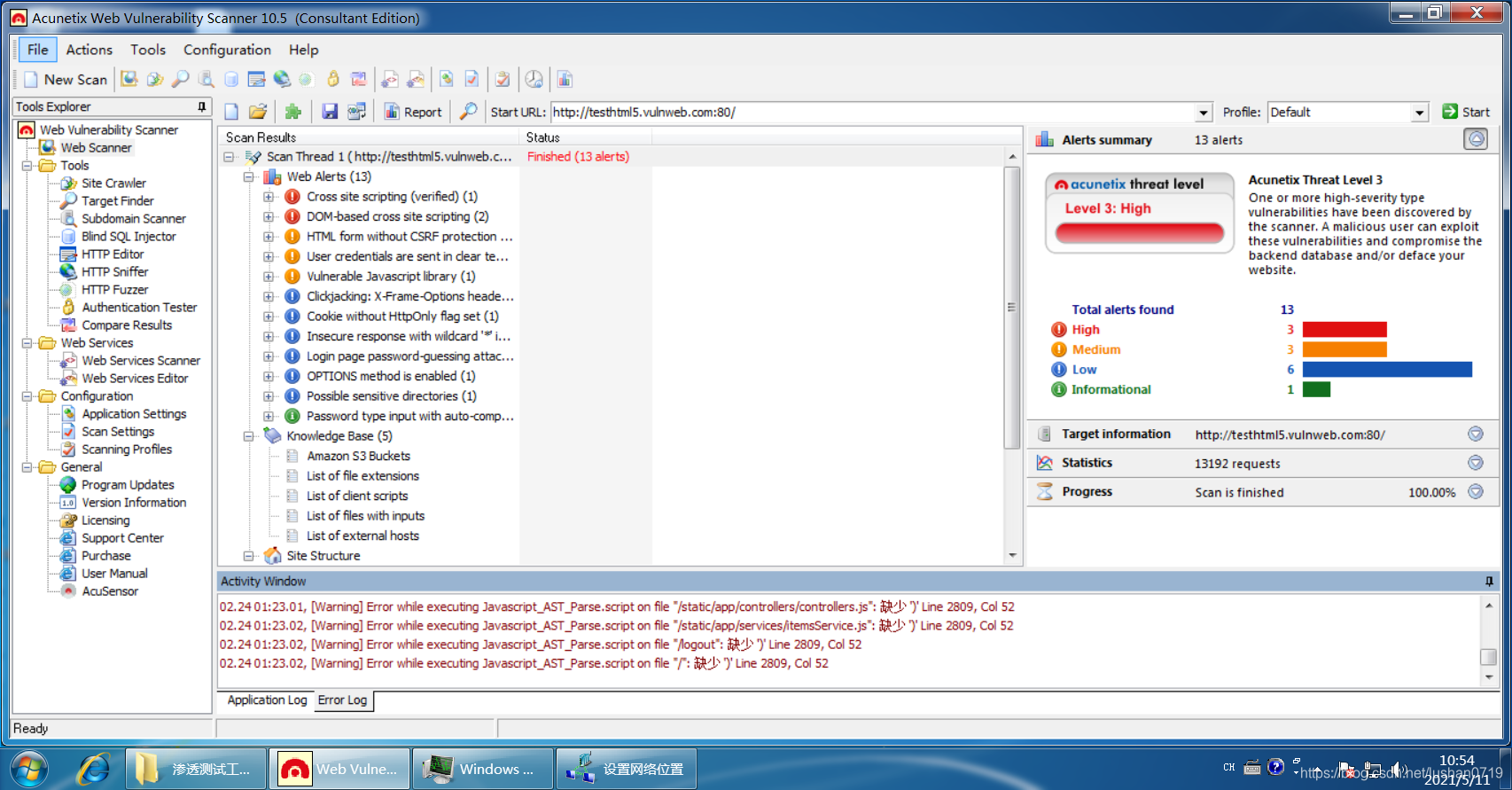Viewport: 1512px width, 790px height.
Task: Open Internet Explorer from taskbar
Action: click(x=93, y=769)
